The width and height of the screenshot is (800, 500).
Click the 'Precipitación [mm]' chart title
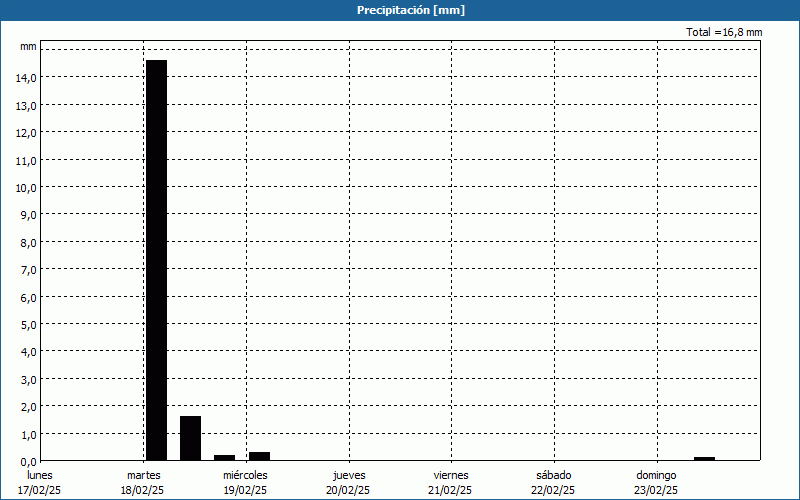(411, 10)
